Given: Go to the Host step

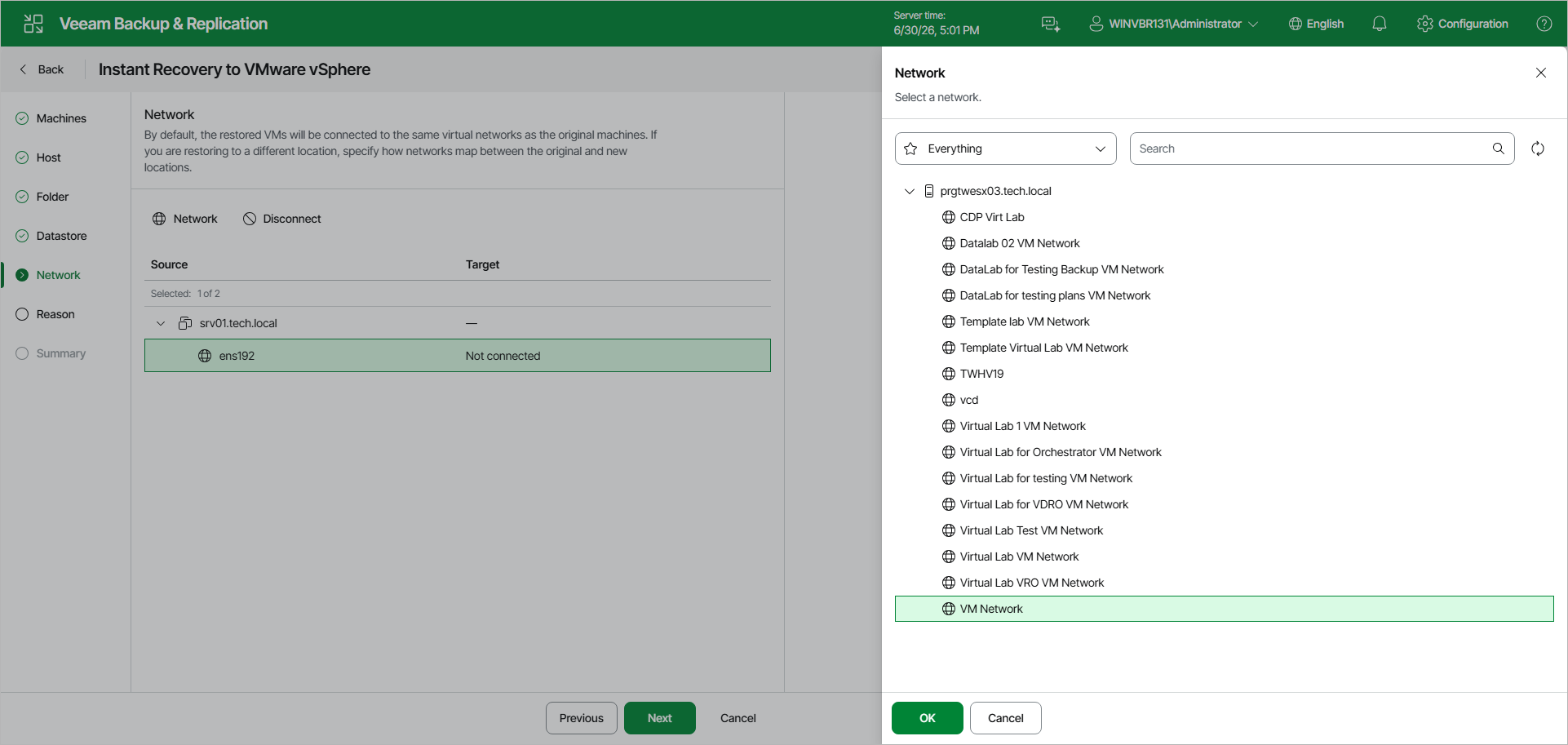Looking at the screenshot, I should (38, 157).
